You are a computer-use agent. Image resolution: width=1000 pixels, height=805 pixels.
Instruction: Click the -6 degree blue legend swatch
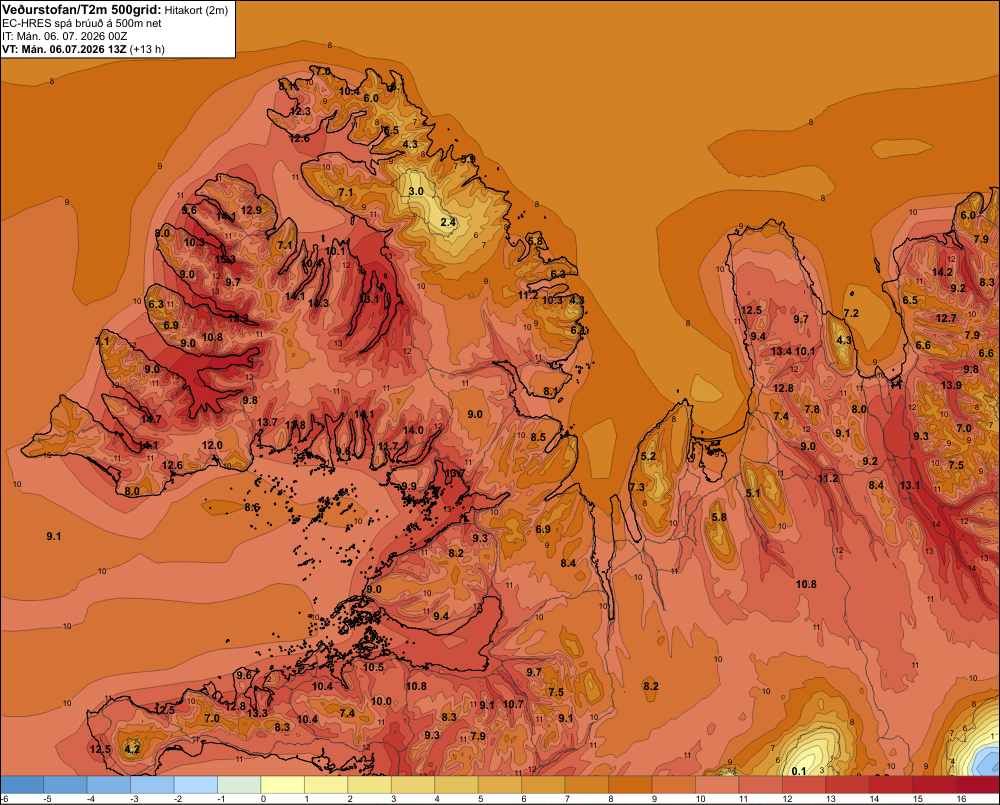(22, 785)
